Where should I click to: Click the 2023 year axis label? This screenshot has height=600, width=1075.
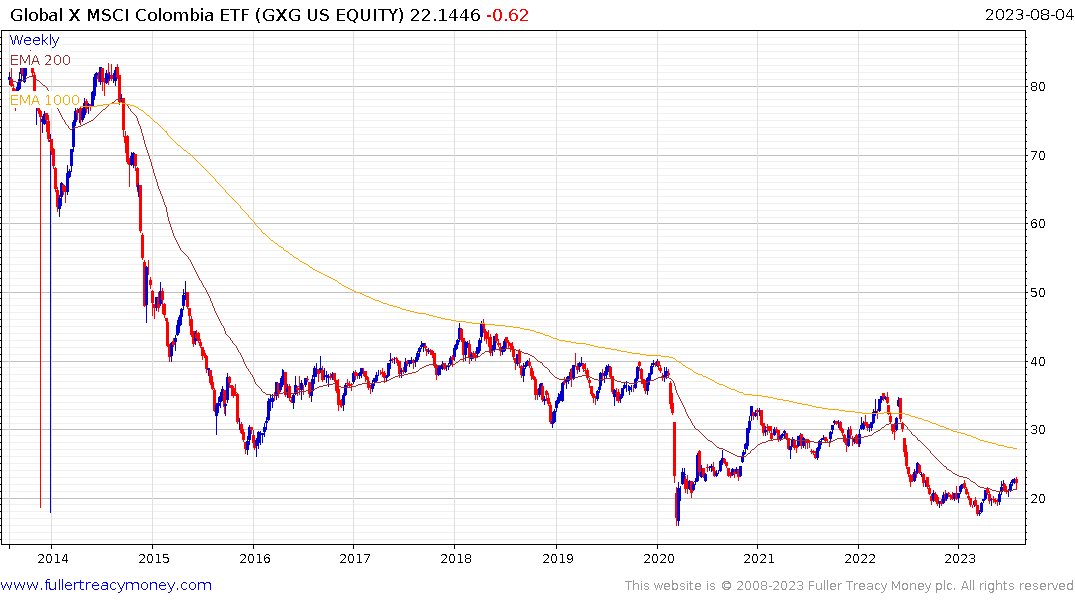point(960,558)
